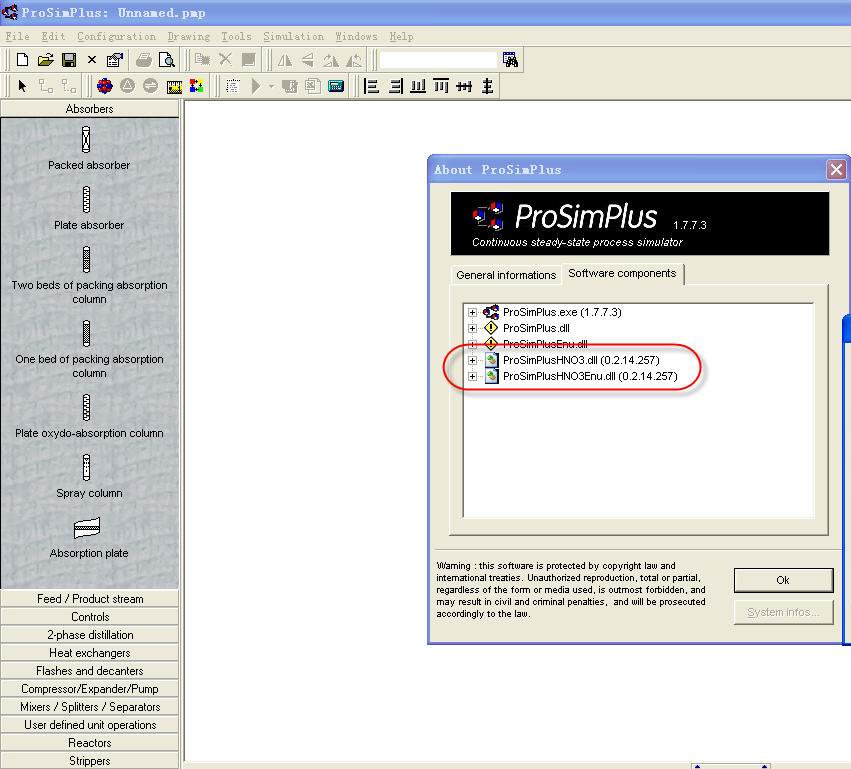Open play button dropdown arrow

click(x=271, y=86)
